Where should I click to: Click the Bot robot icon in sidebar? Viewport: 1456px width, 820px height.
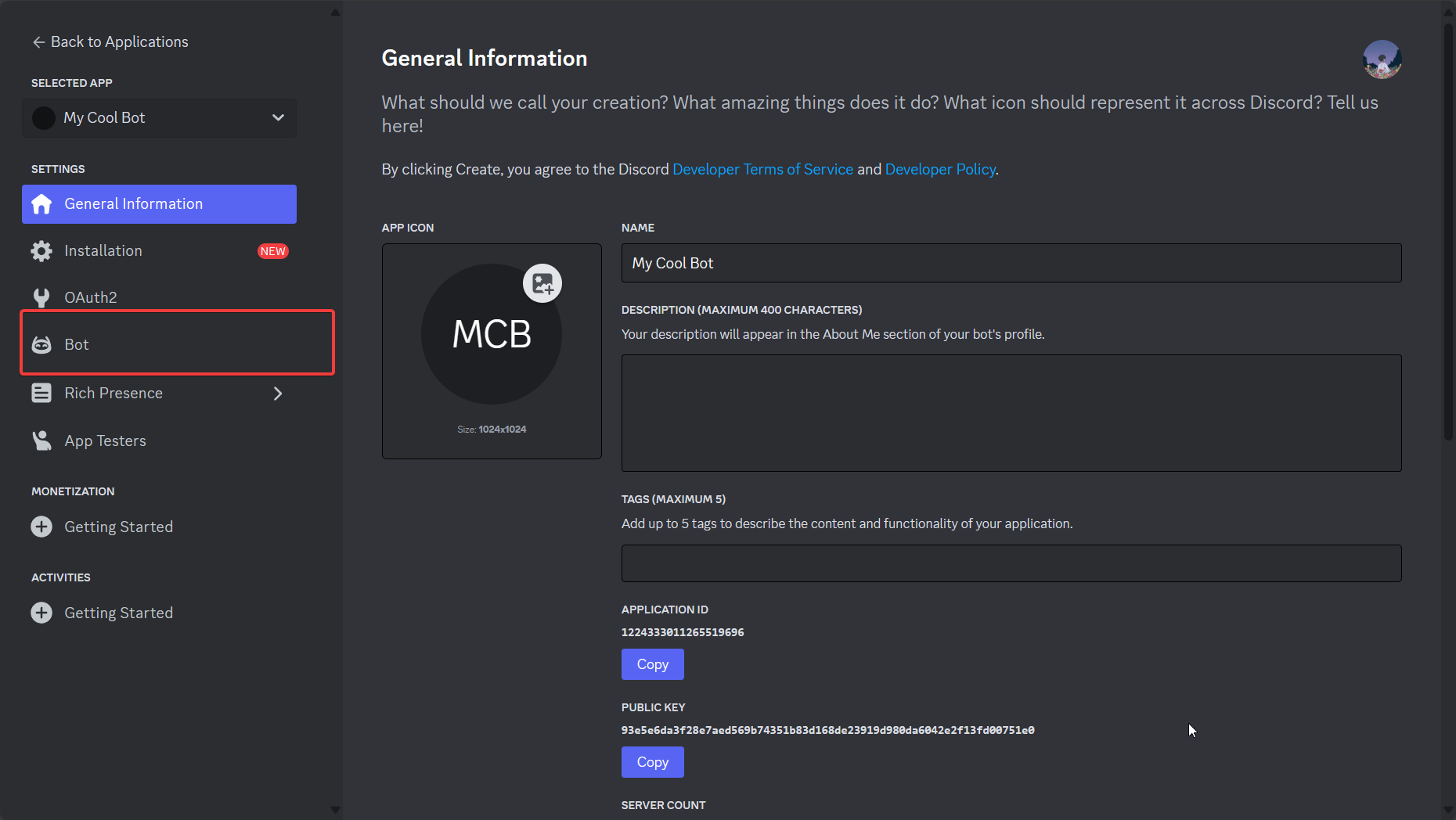(41, 344)
